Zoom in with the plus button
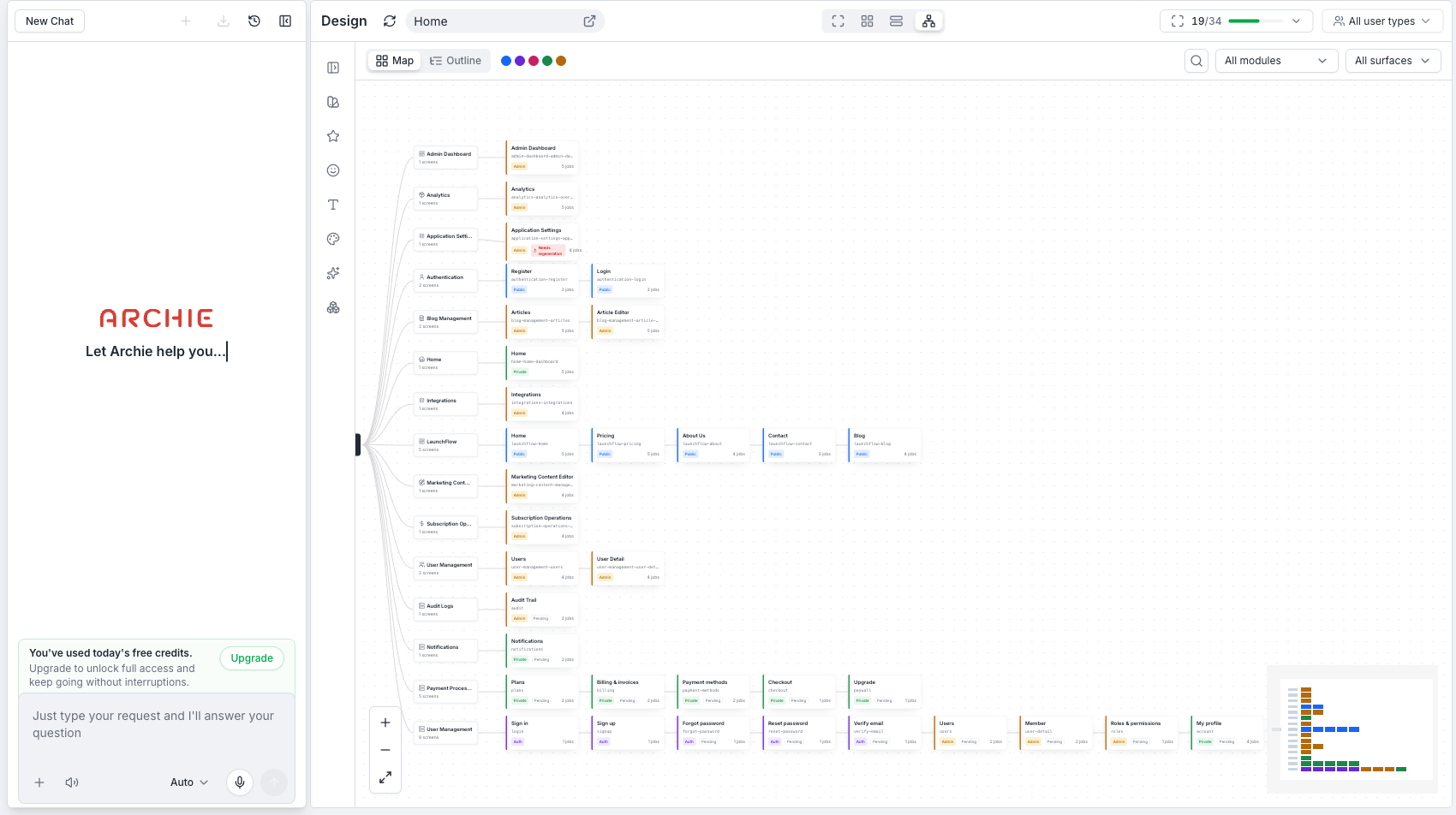This screenshot has width=1456, height=815. pos(385,723)
